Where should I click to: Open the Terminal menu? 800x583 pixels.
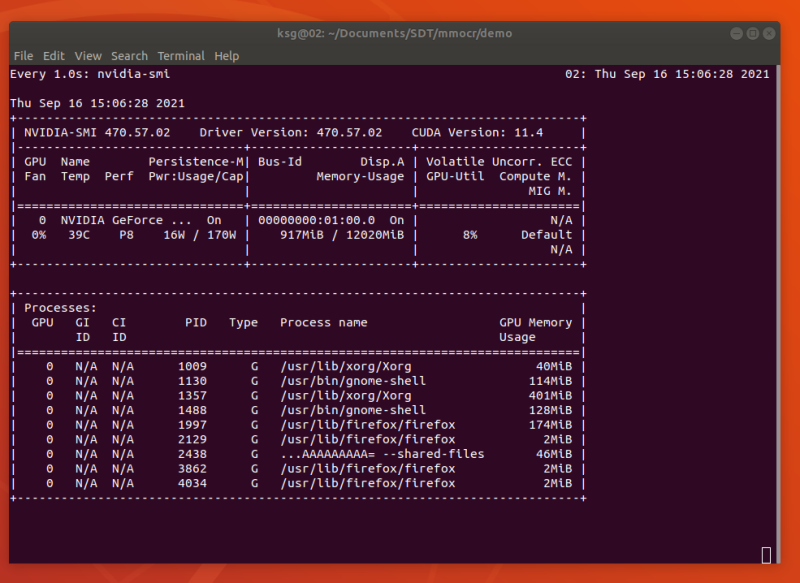point(181,55)
